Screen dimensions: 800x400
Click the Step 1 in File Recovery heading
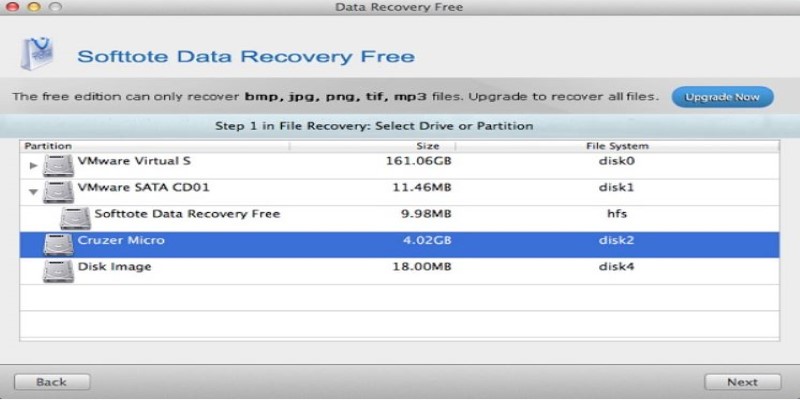[374, 126]
